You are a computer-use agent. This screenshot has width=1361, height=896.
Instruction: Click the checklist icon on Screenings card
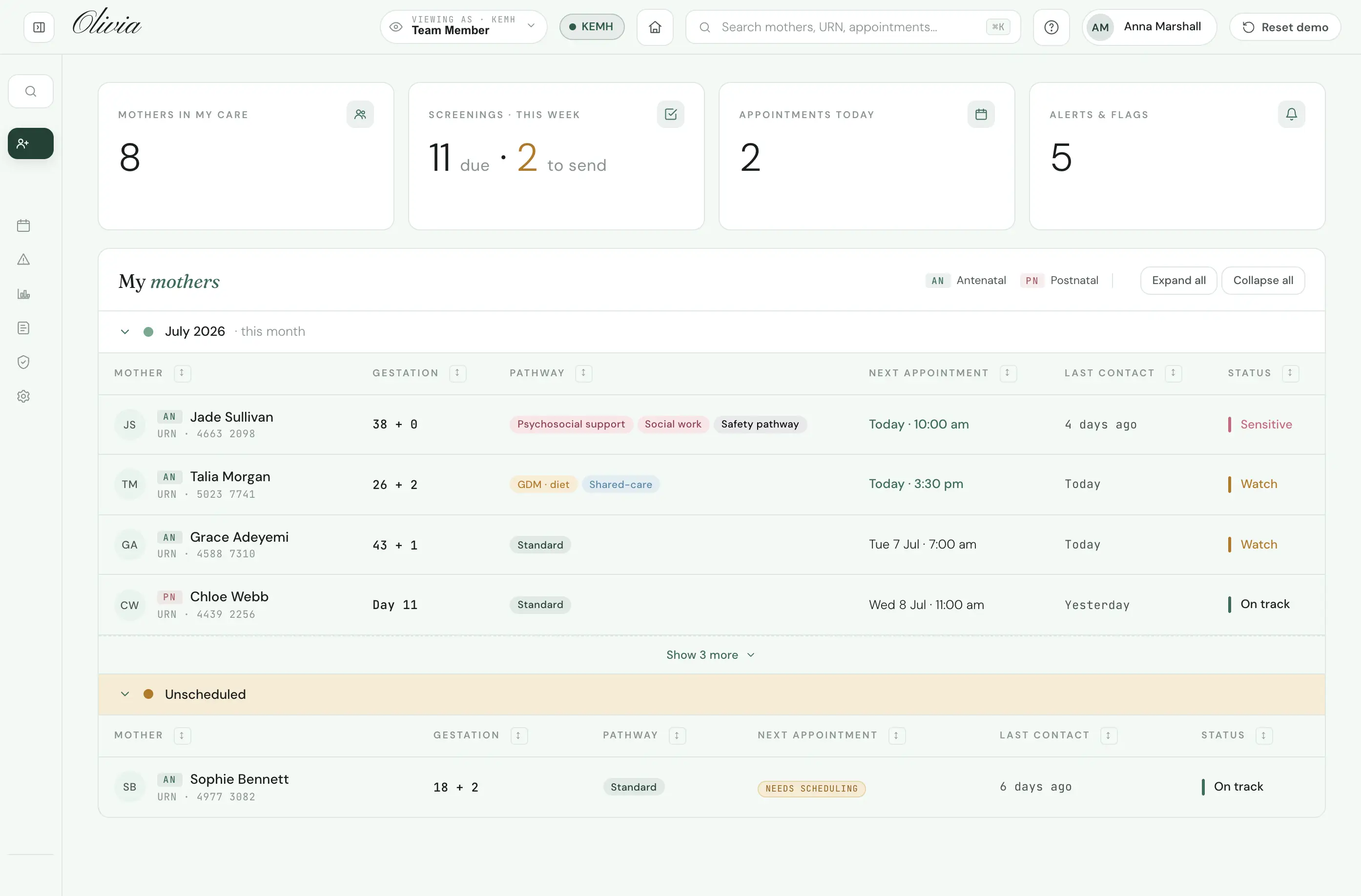tap(671, 114)
